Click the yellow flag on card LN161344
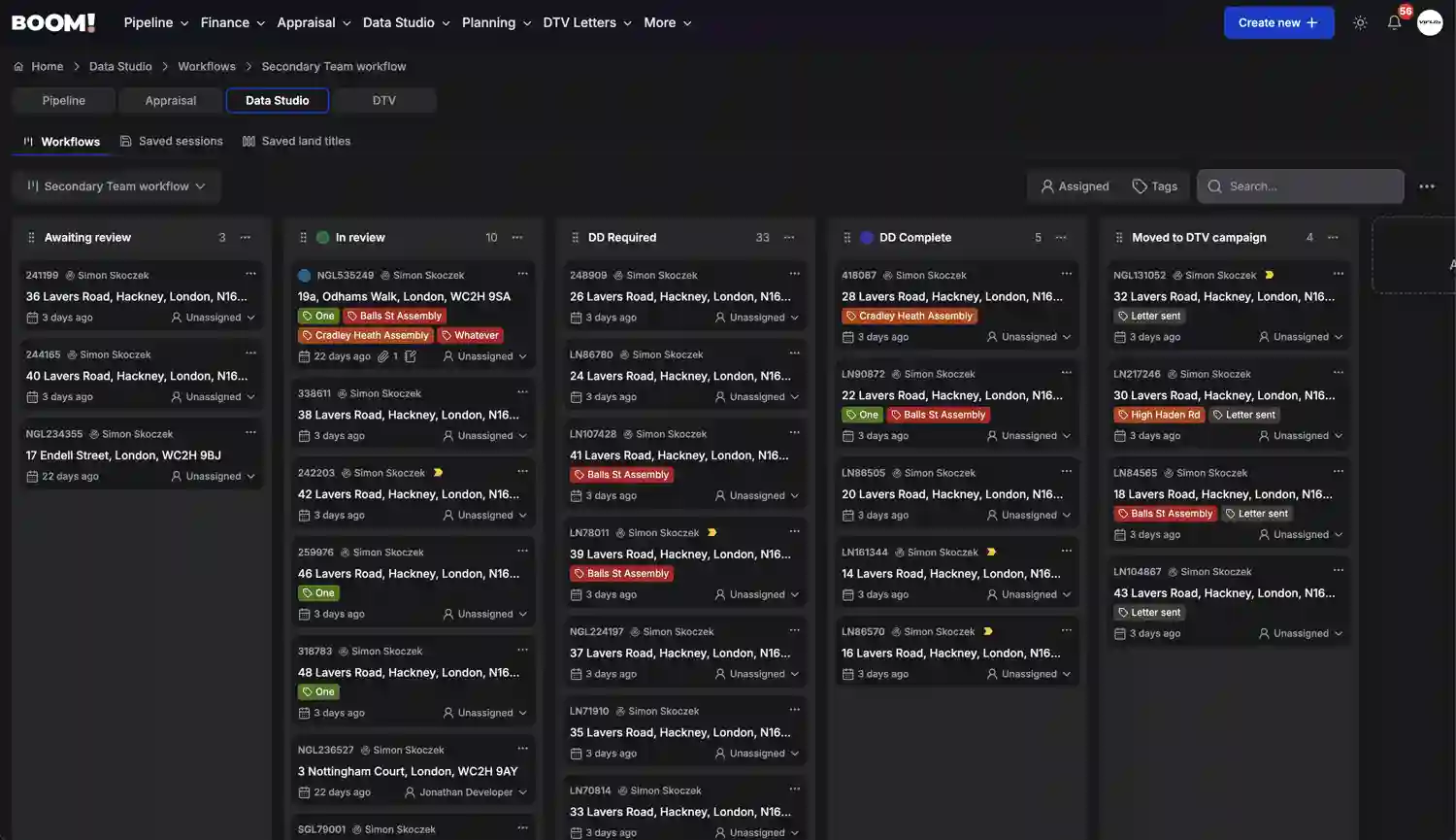Image resolution: width=1456 pixels, height=840 pixels. [x=991, y=553]
